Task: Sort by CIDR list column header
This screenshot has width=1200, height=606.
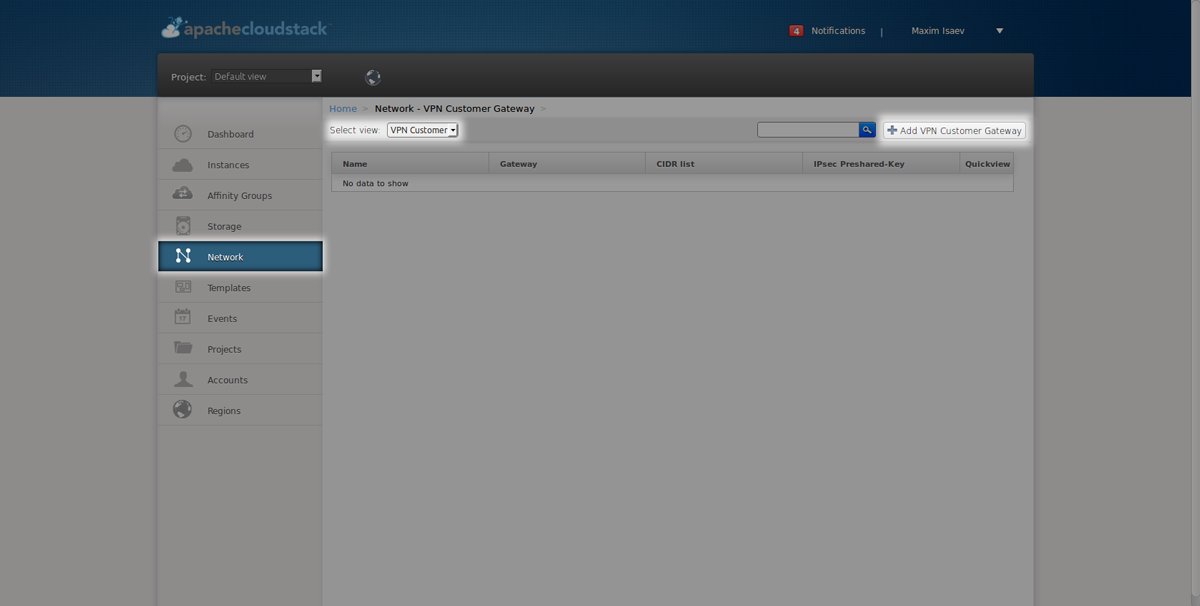Action: pos(724,163)
